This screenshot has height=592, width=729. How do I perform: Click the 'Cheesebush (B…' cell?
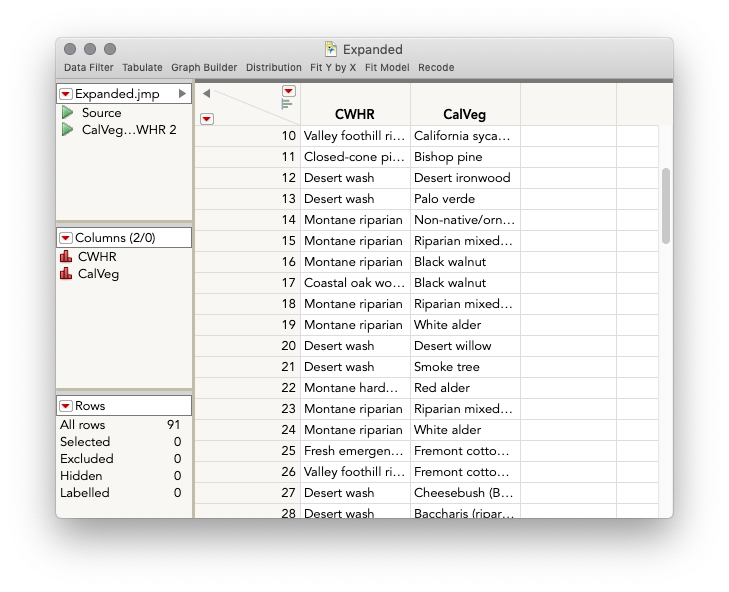click(x=465, y=492)
